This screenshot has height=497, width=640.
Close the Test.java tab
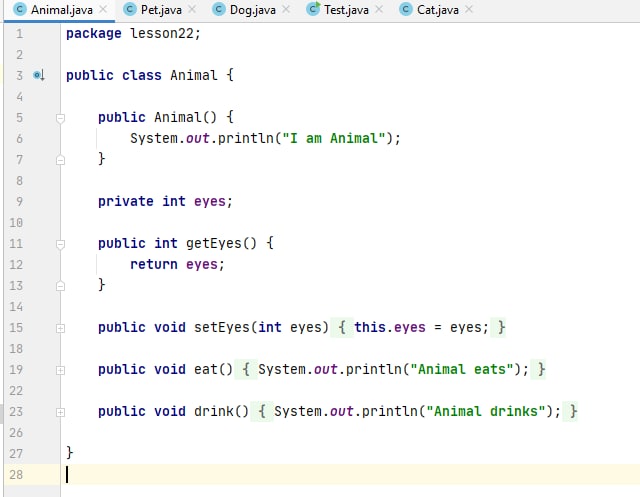(379, 9)
